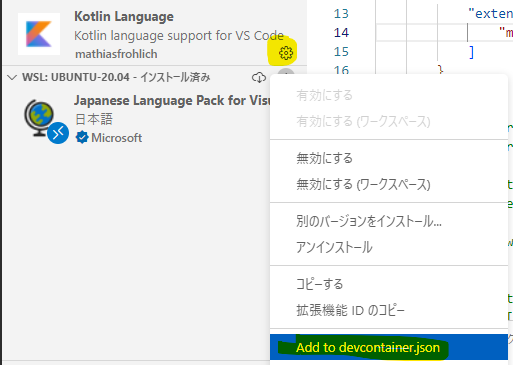Image resolution: width=513 pixels, height=365 pixels.
Task: Choose 拡張機能 ID のコピー menu item
Action: click(389, 310)
